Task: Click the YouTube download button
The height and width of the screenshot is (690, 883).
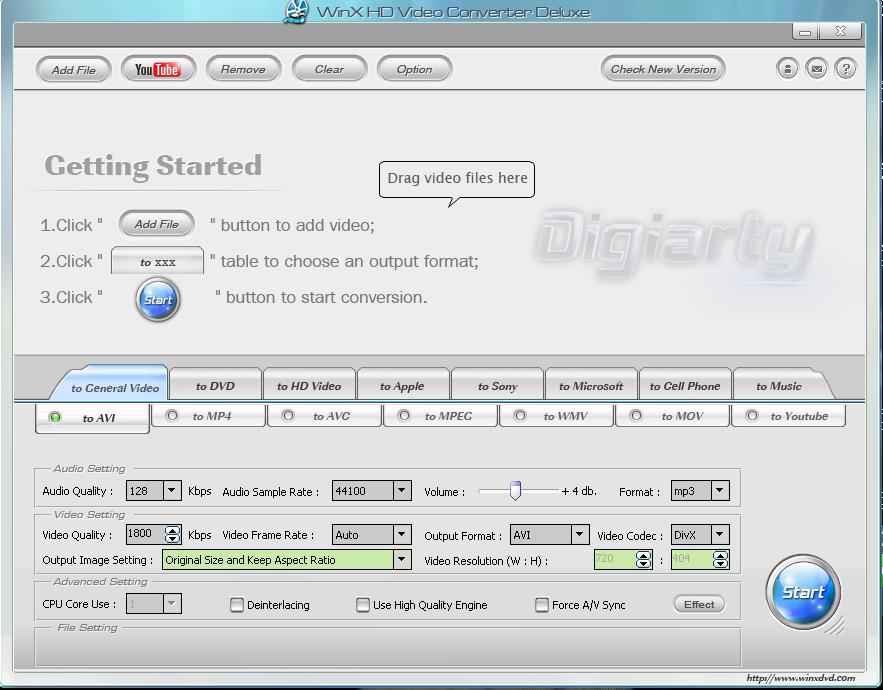Action: 158,69
